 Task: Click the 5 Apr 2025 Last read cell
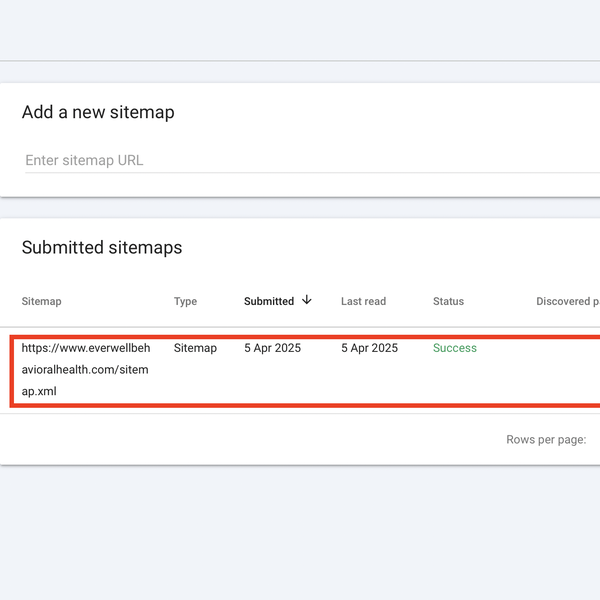coord(369,348)
